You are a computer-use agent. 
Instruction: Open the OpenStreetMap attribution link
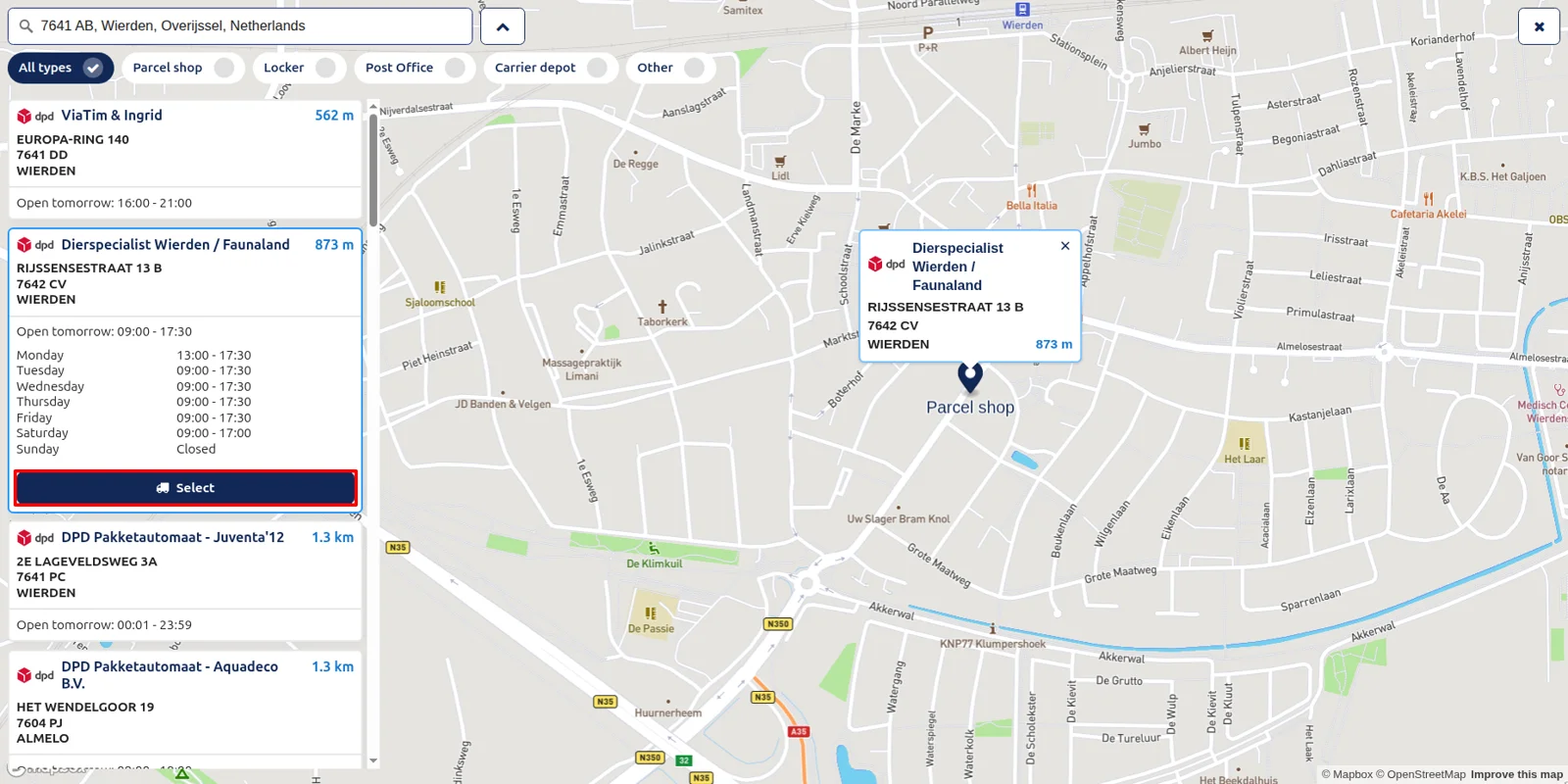click(1421, 774)
